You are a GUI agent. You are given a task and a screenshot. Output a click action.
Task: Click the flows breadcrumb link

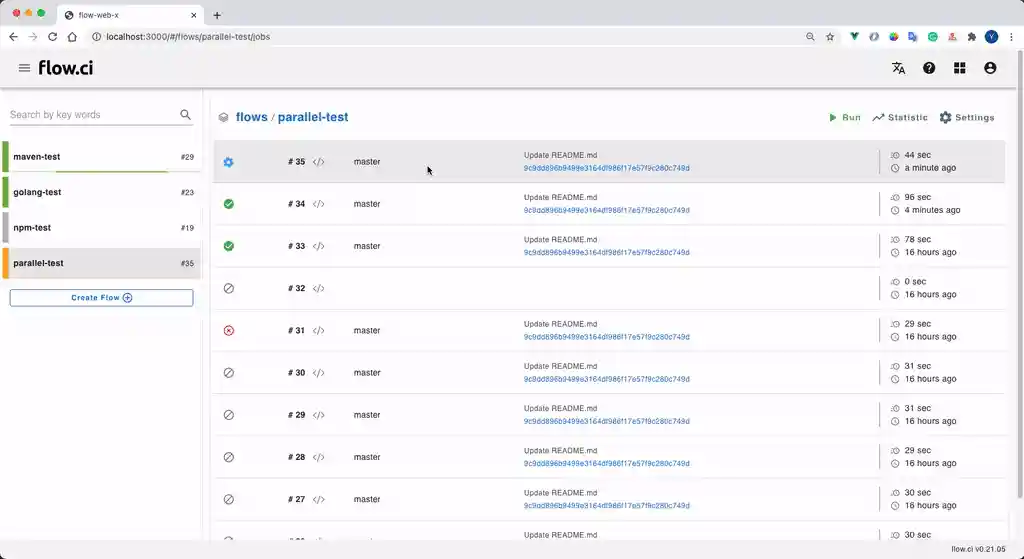[251, 117]
